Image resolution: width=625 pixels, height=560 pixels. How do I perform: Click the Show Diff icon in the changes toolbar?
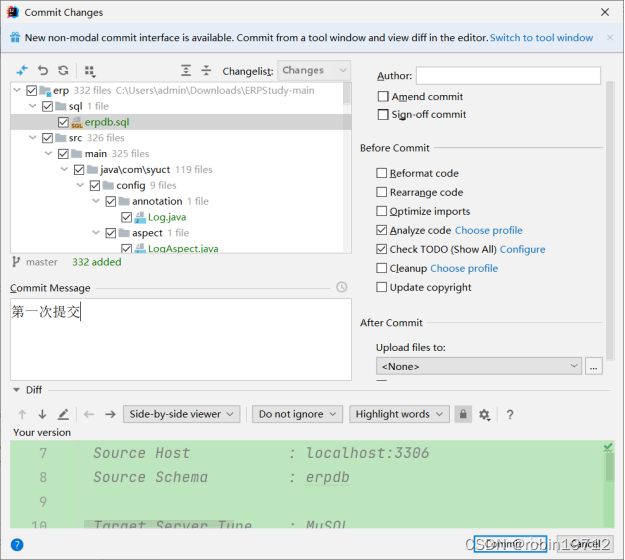pyautogui.click(x=22, y=71)
